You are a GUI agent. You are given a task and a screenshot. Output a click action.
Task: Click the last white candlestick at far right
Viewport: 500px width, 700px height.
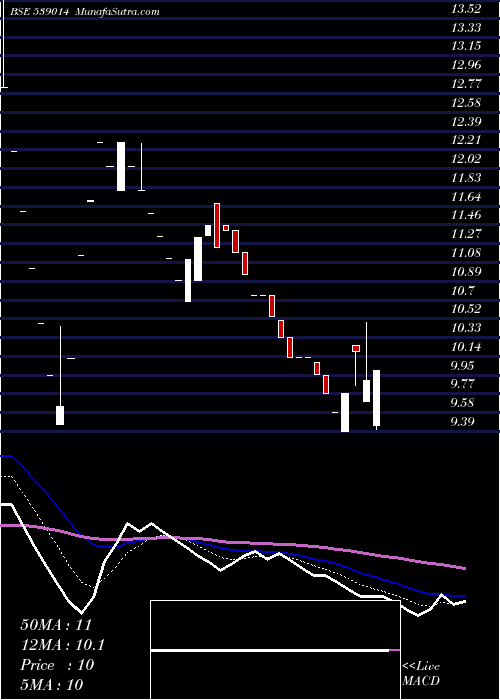(x=376, y=398)
